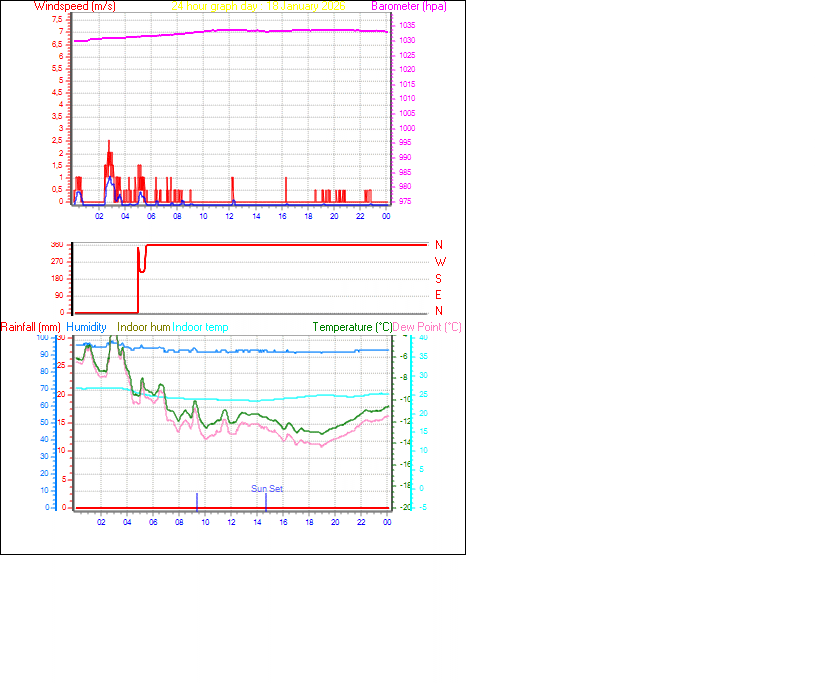Click the W wind direction label
The width and height of the screenshot is (816, 683).
tap(439, 262)
